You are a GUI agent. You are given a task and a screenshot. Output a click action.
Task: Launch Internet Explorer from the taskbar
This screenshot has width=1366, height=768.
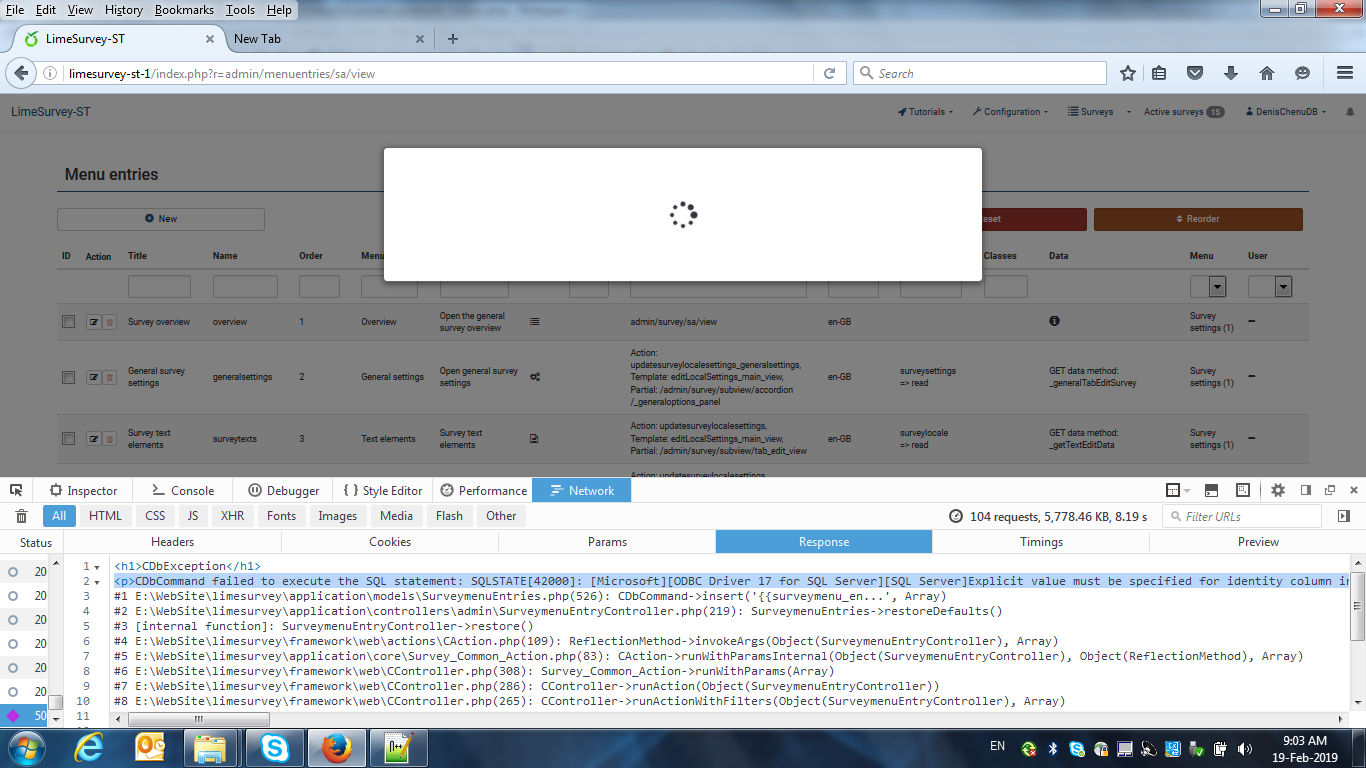(x=90, y=747)
